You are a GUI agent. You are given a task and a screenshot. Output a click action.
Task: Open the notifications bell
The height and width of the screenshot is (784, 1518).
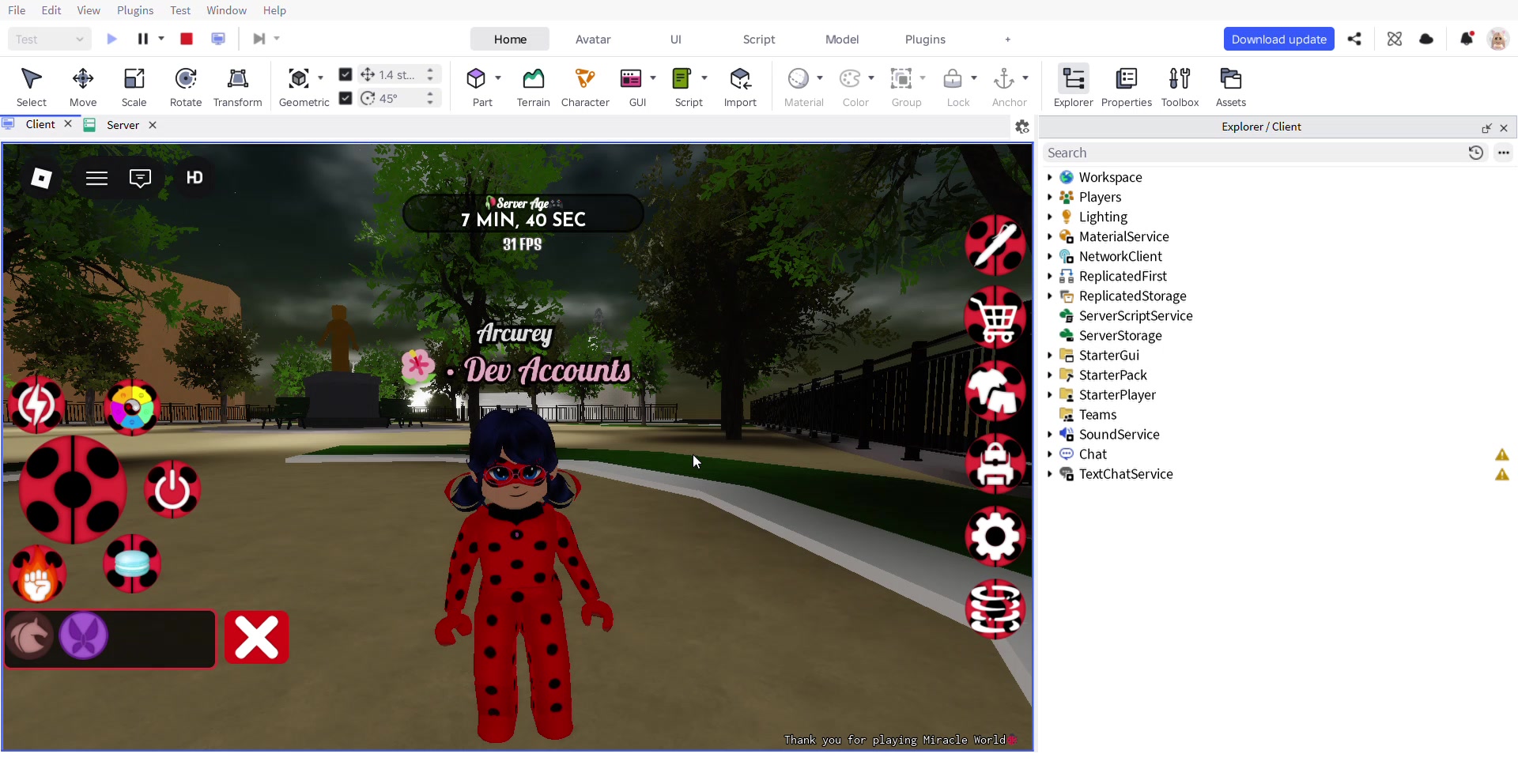[x=1467, y=39]
